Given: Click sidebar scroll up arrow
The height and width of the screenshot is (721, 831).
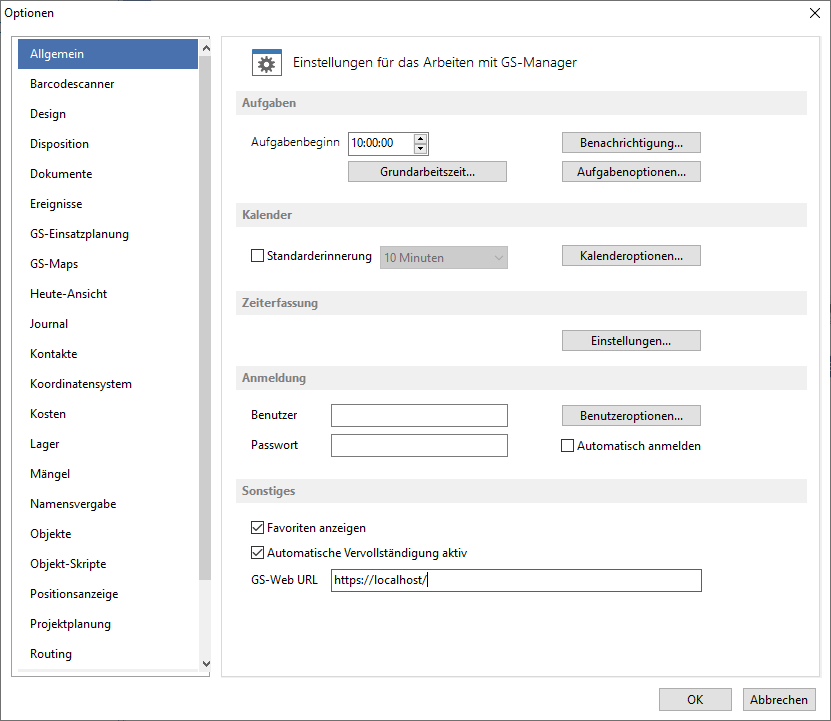Looking at the screenshot, I should (x=206, y=48).
